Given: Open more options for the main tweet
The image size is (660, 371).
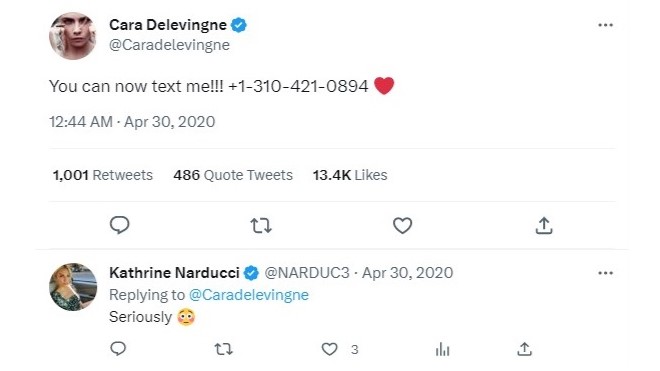Looking at the screenshot, I should (x=605, y=25).
